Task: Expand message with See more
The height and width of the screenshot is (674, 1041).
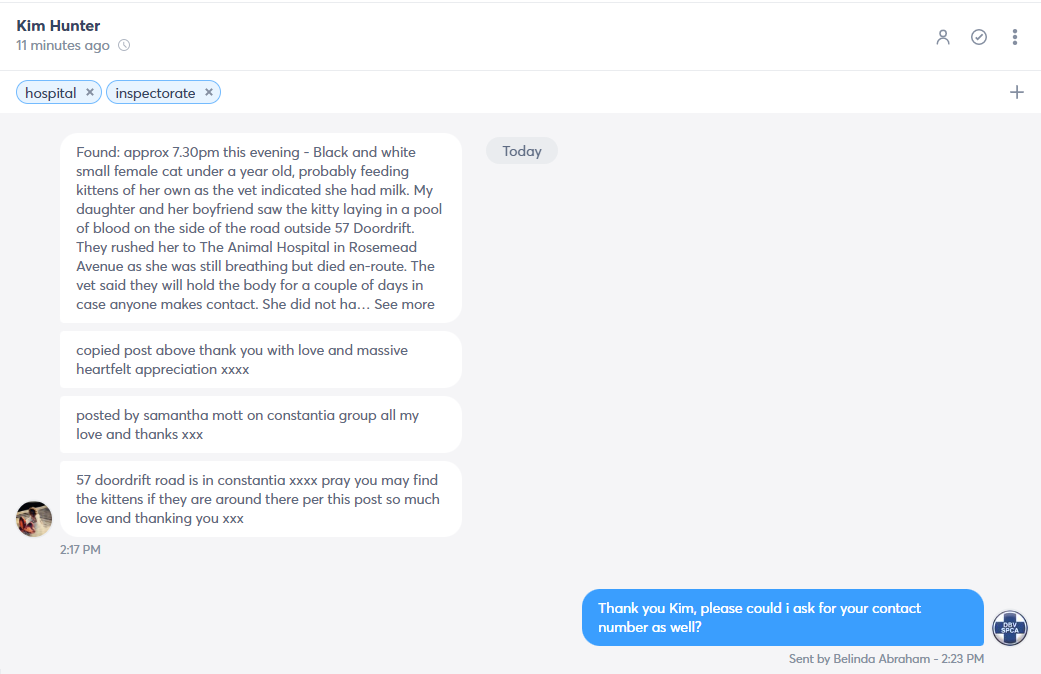Action: coord(404,304)
